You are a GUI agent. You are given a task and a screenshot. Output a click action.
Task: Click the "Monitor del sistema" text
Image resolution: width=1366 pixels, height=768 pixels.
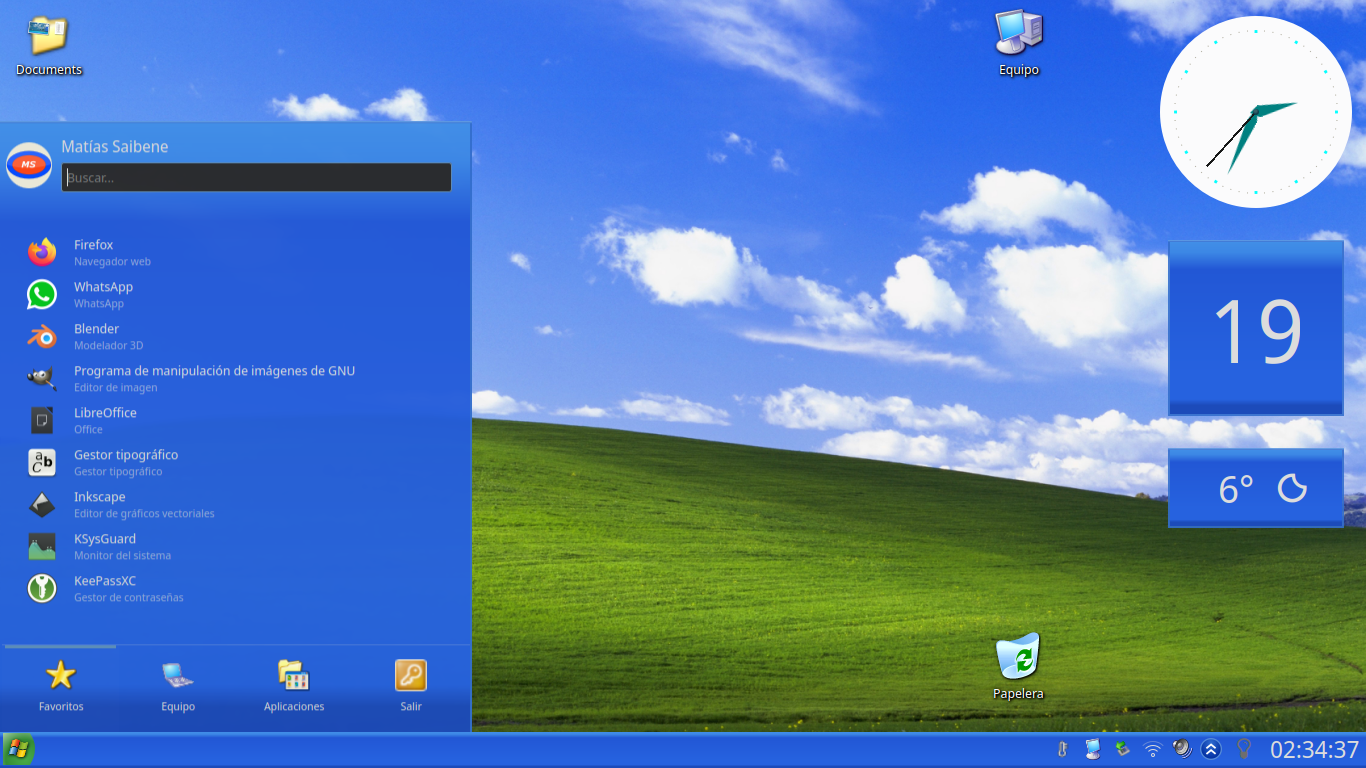[122, 556]
